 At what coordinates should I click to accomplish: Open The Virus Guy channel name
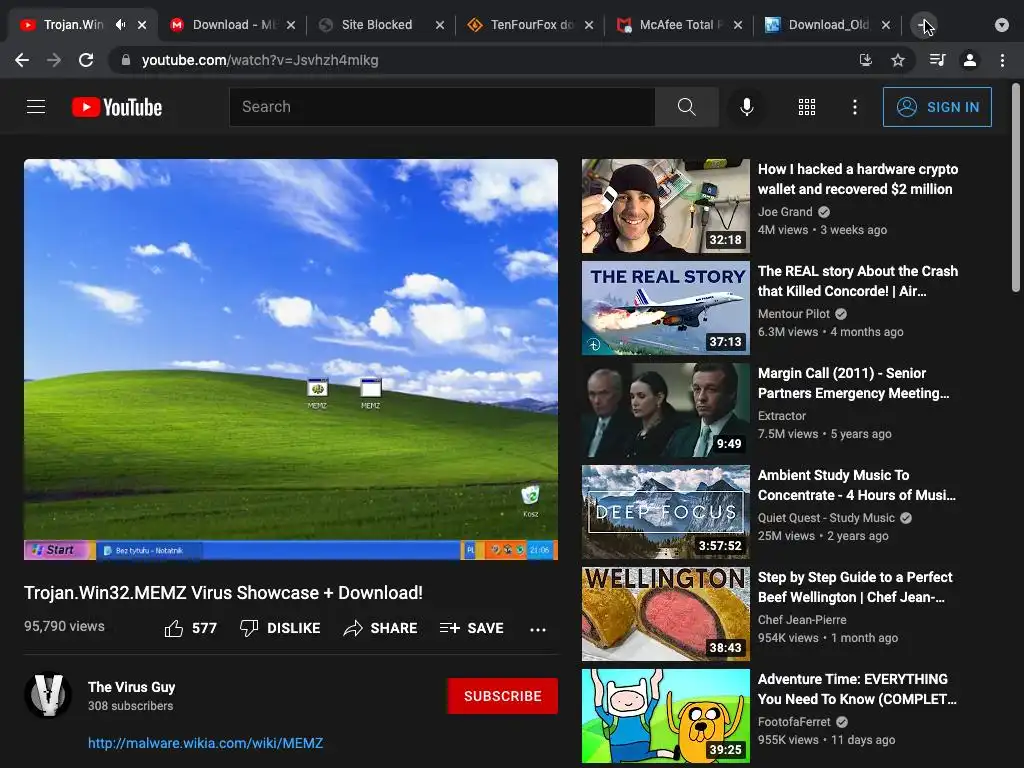[131, 687]
